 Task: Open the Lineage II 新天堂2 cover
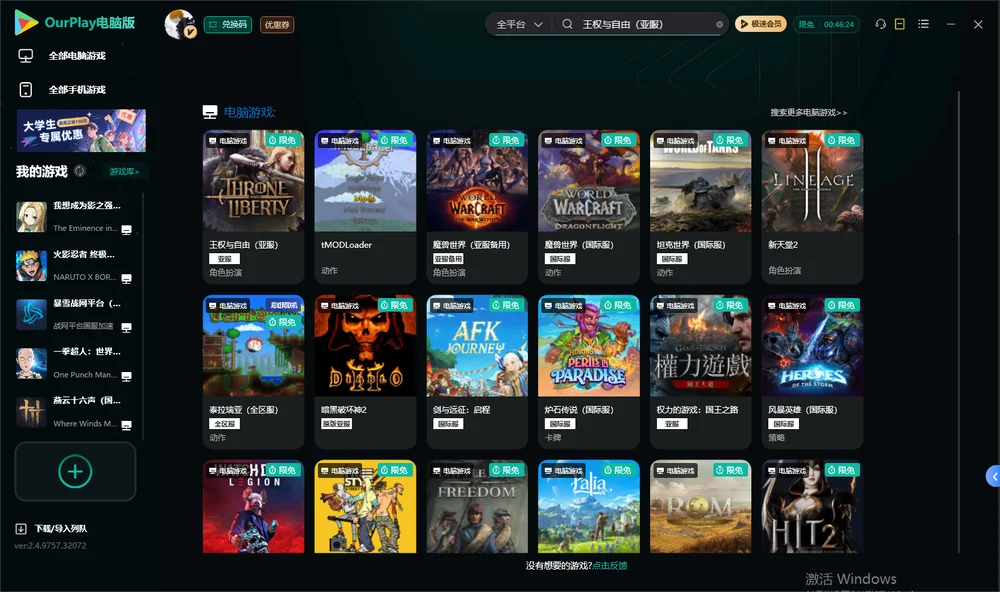click(x=812, y=181)
